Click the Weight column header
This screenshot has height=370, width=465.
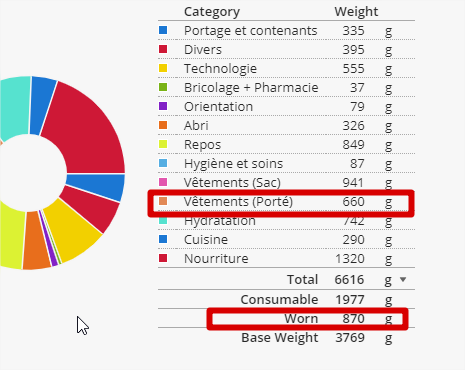coord(356,12)
